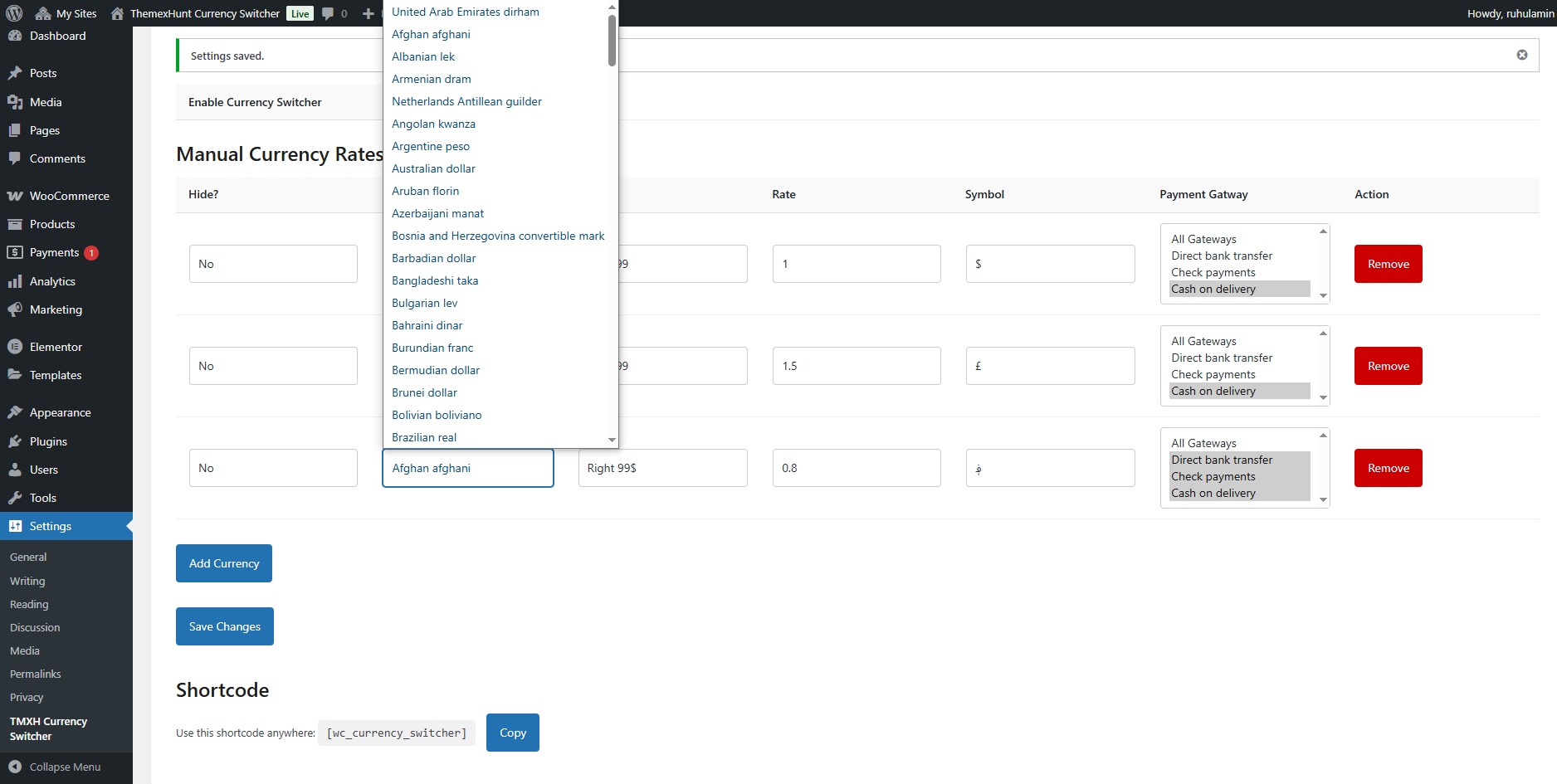The image size is (1557, 784).
Task: Visit ThemexHunt Currency Switcher site home
Action: coord(196,13)
